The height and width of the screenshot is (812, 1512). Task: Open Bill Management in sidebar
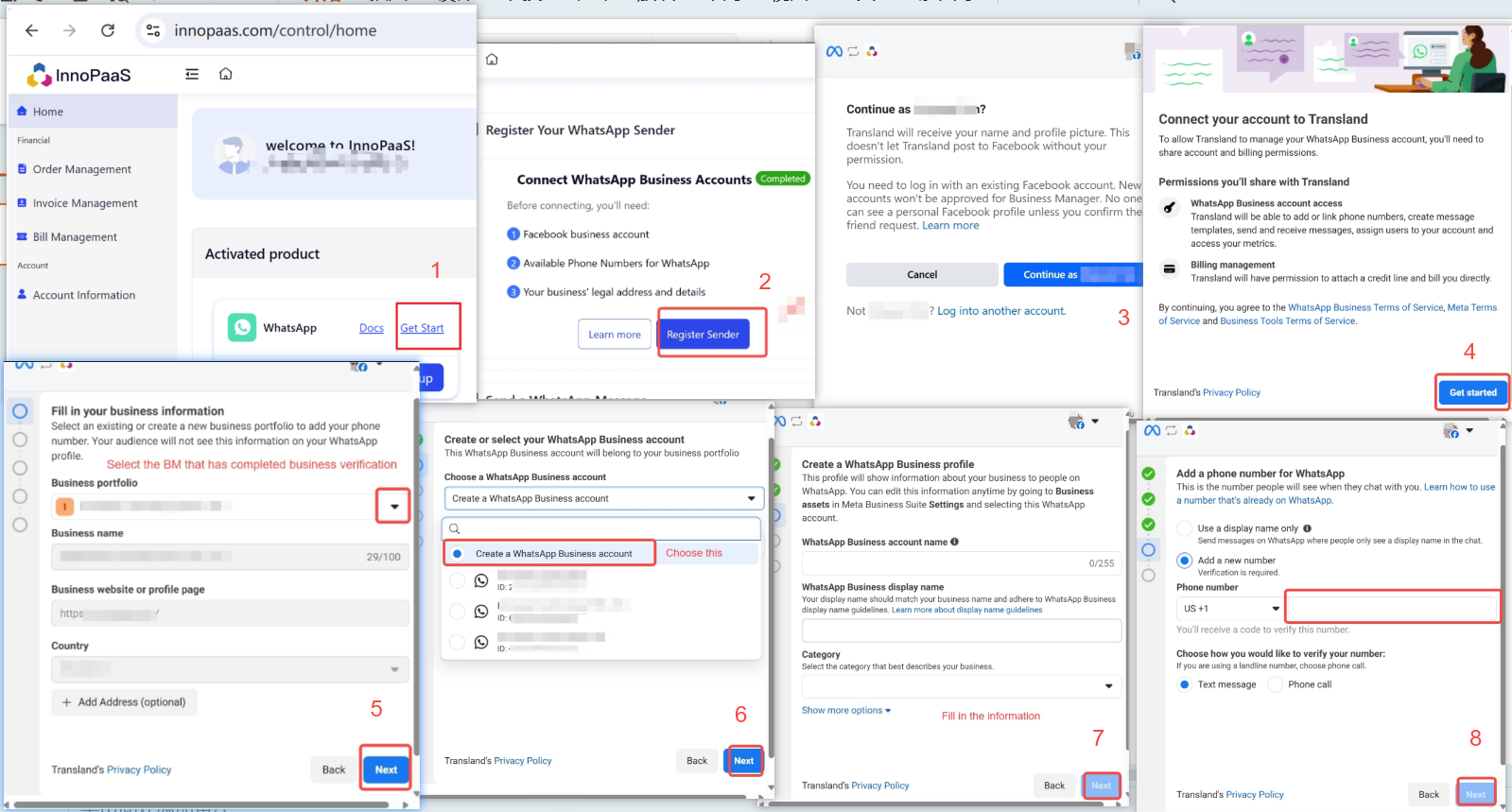tap(75, 237)
